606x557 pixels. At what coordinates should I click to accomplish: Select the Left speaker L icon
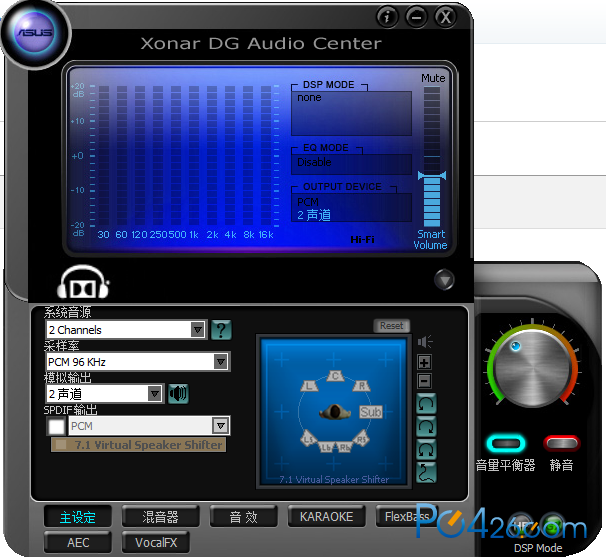tap(309, 385)
